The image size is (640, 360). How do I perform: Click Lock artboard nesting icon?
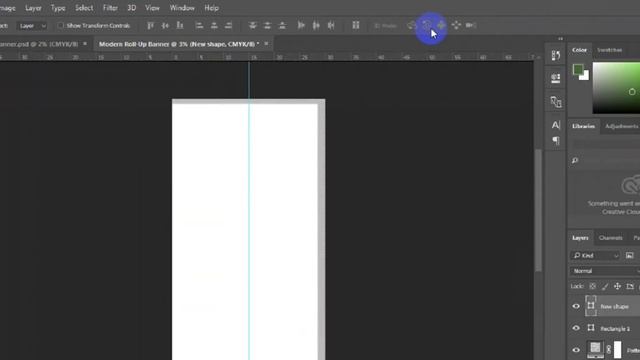[630, 286]
